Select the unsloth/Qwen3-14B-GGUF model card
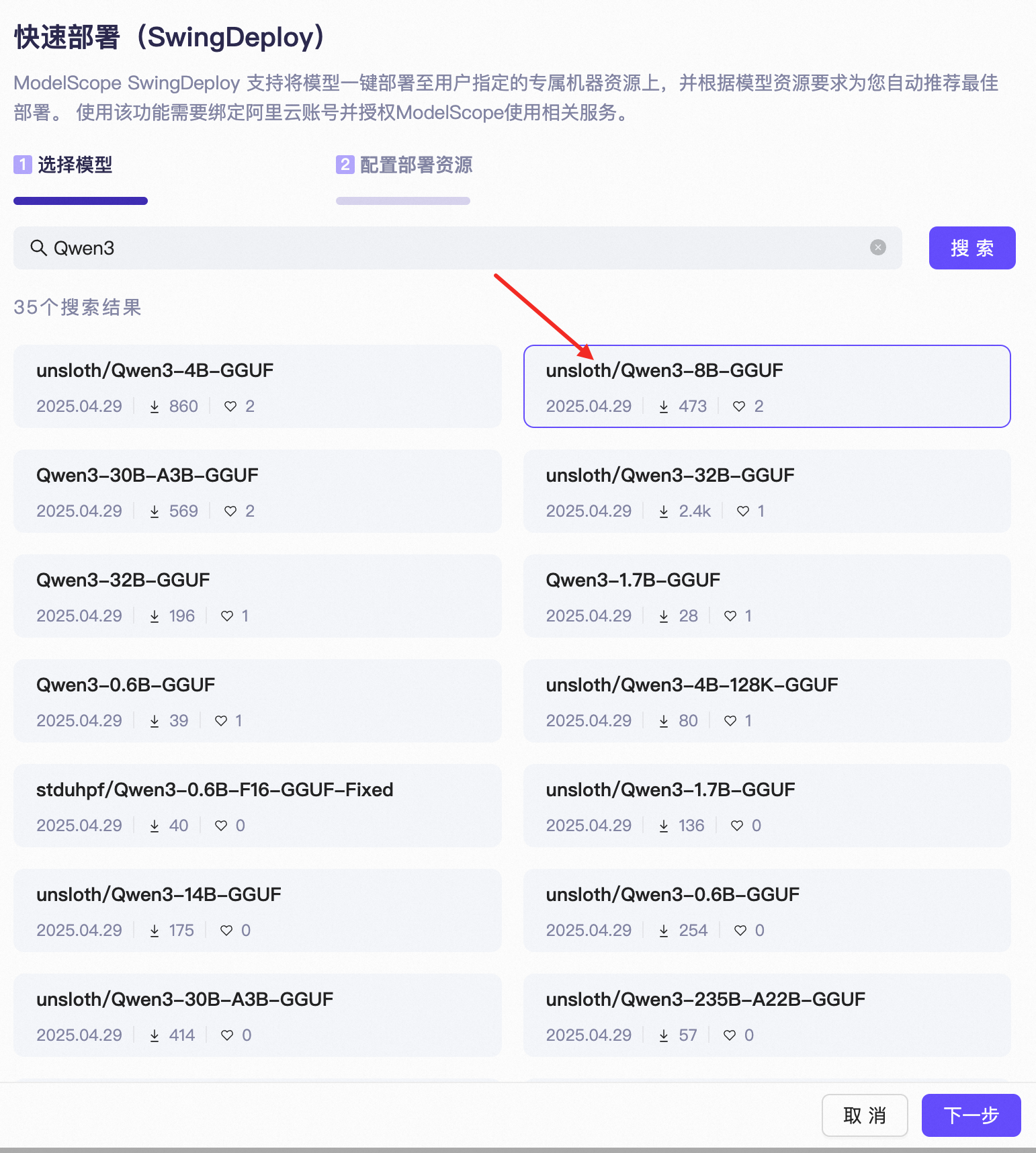The image size is (1036, 1153). pos(257,910)
